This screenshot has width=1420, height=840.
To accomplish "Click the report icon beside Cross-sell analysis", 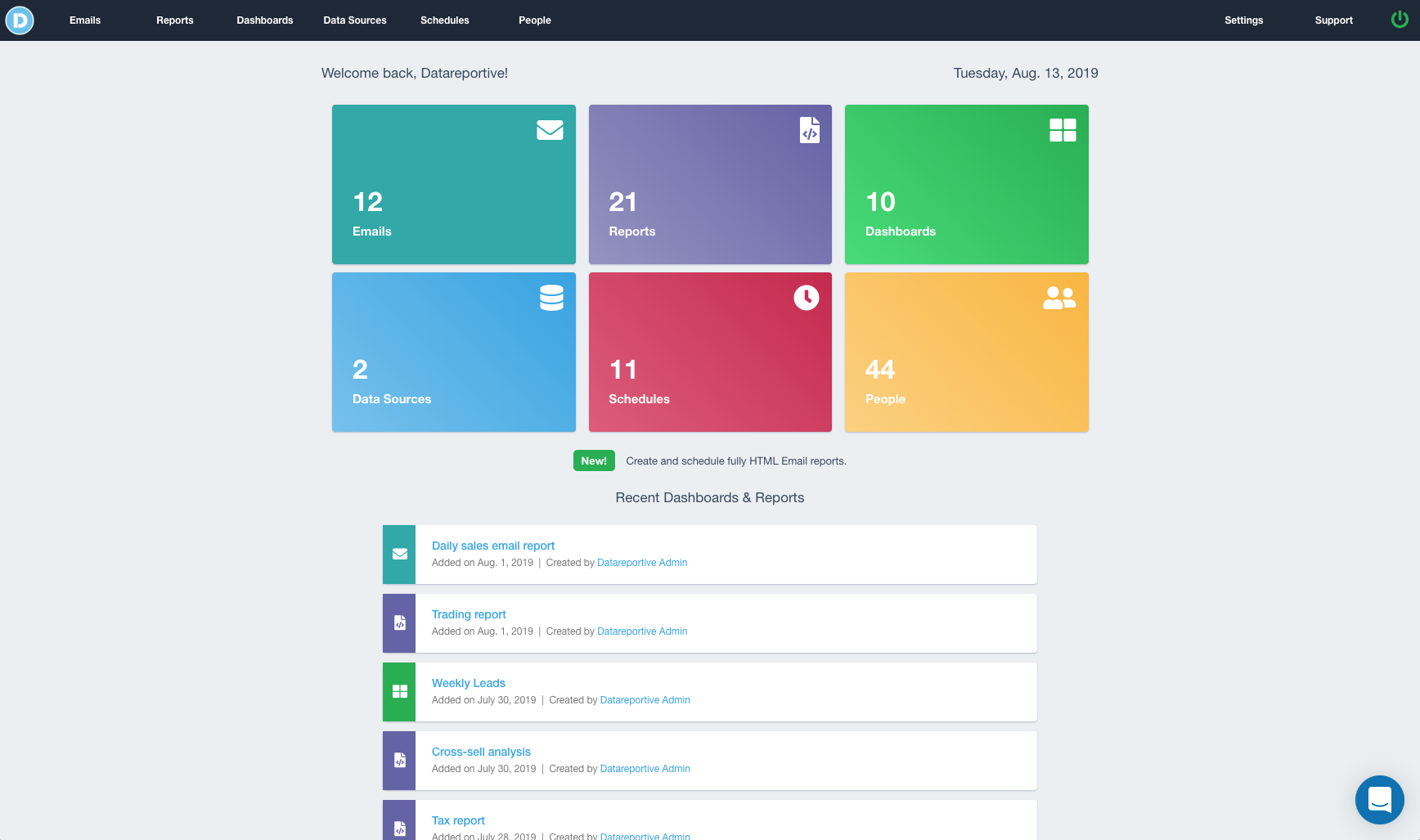I will coord(399,760).
